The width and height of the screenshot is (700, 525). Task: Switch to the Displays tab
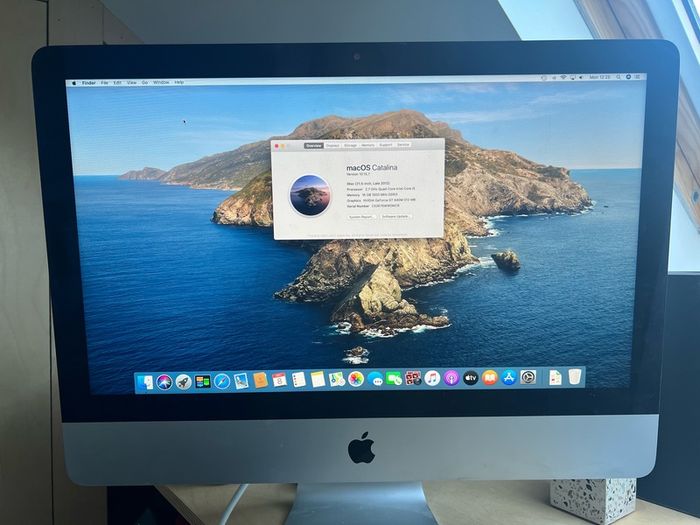click(333, 146)
